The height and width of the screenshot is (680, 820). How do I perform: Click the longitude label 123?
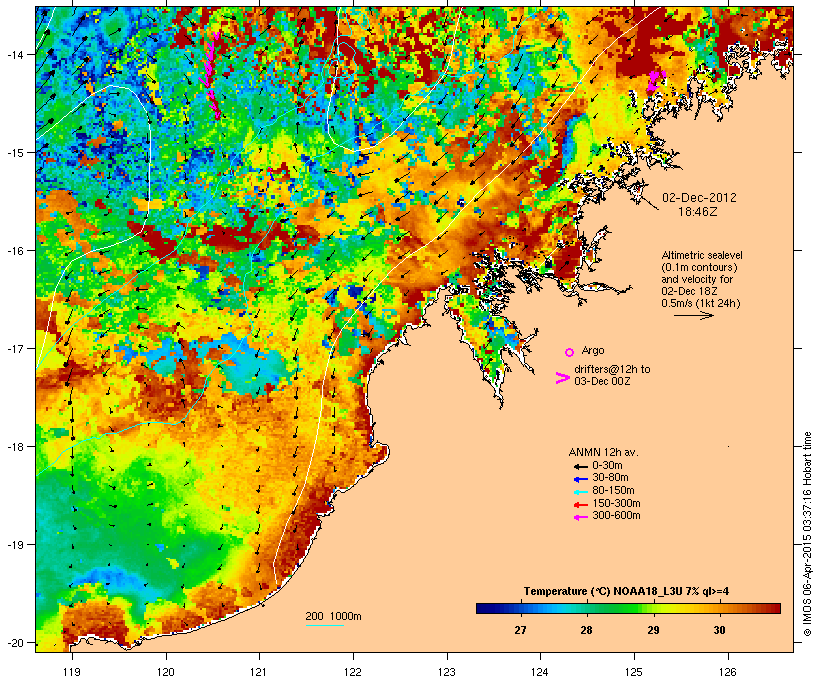click(447, 672)
